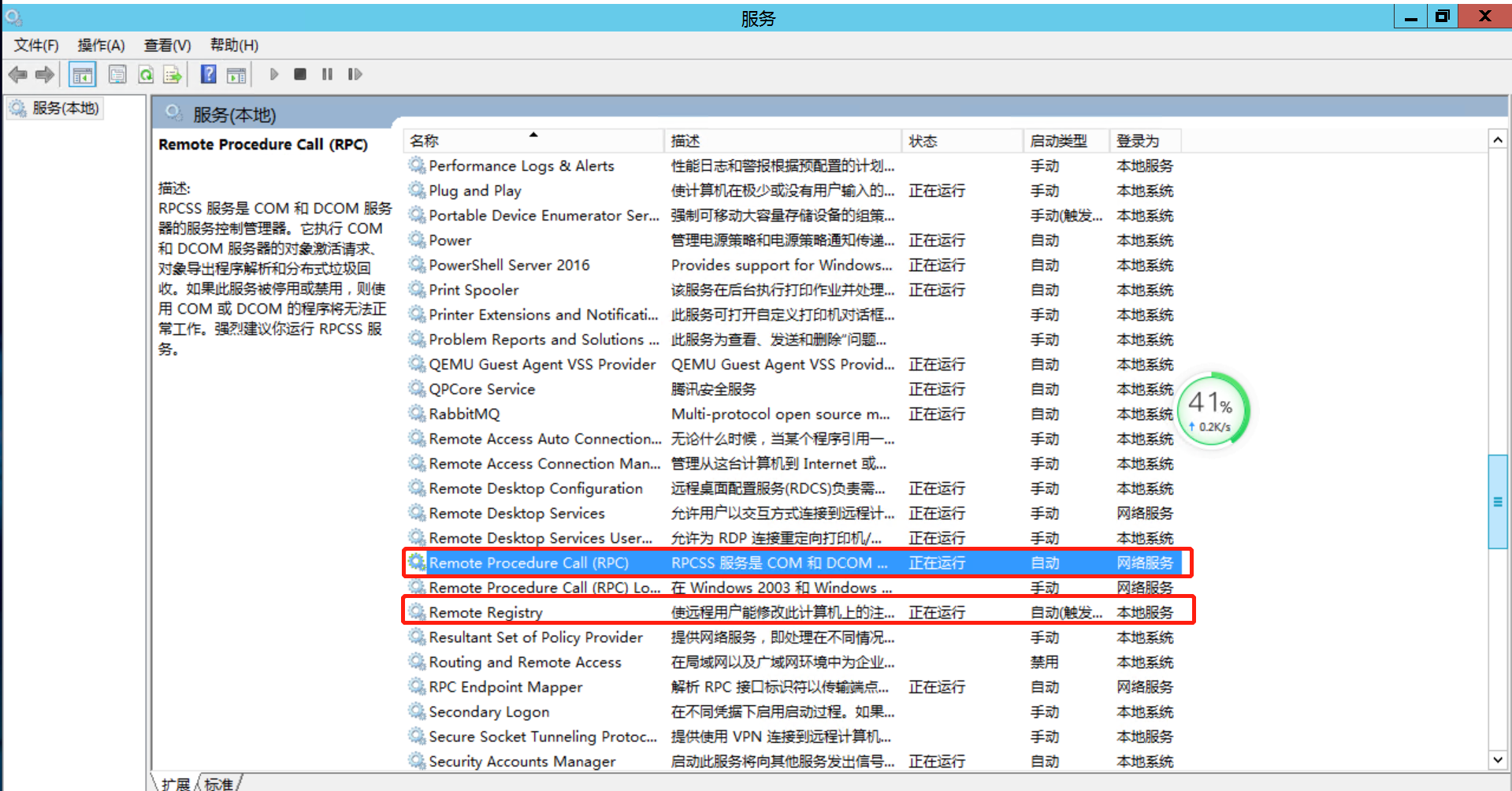This screenshot has width=1512, height=791.
Task: Open the 查看(V) menu
Action: (x=166, y=45)
